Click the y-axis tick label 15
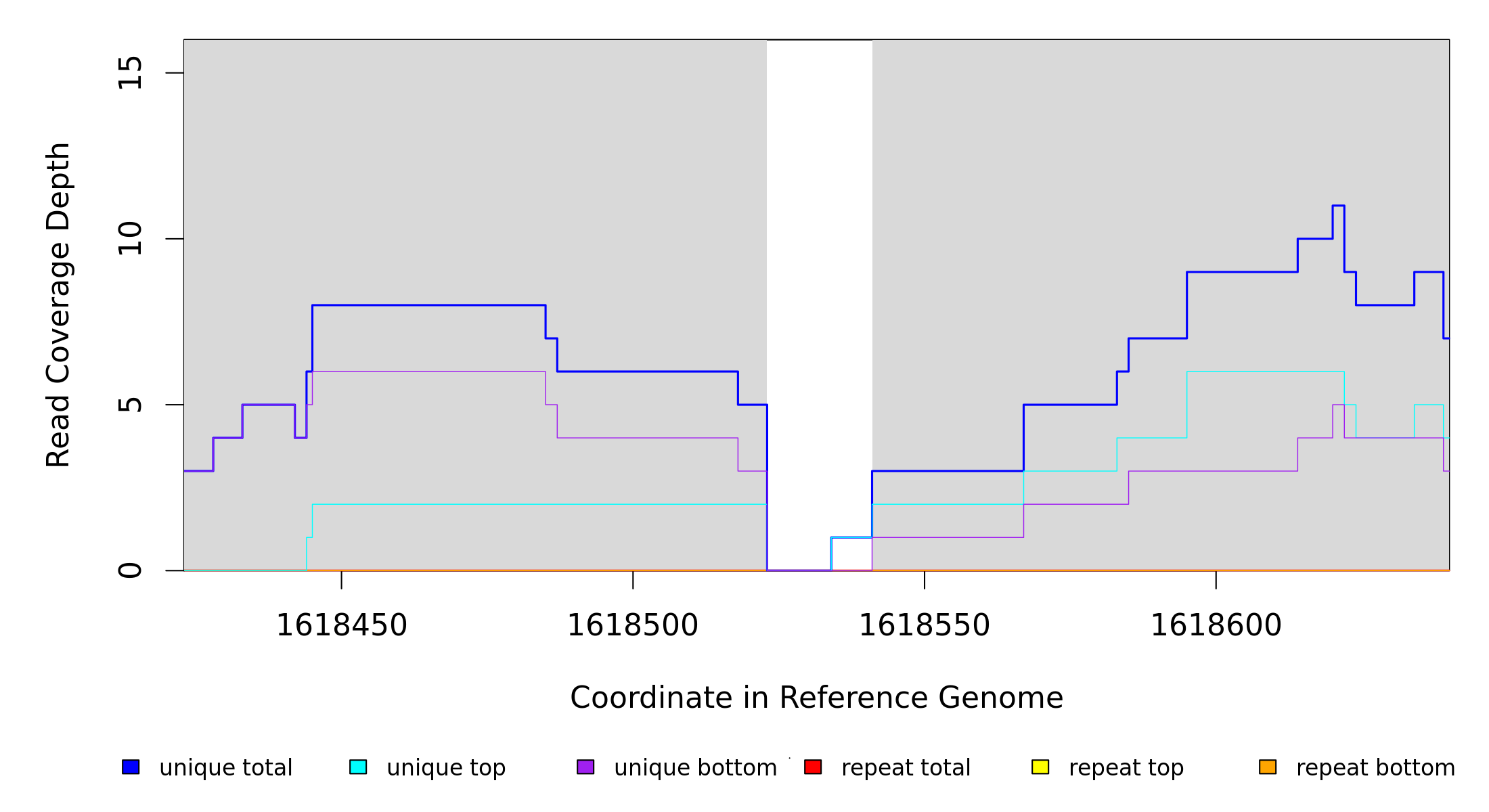The image size is (1489, 812). click(x=131, y=73)
